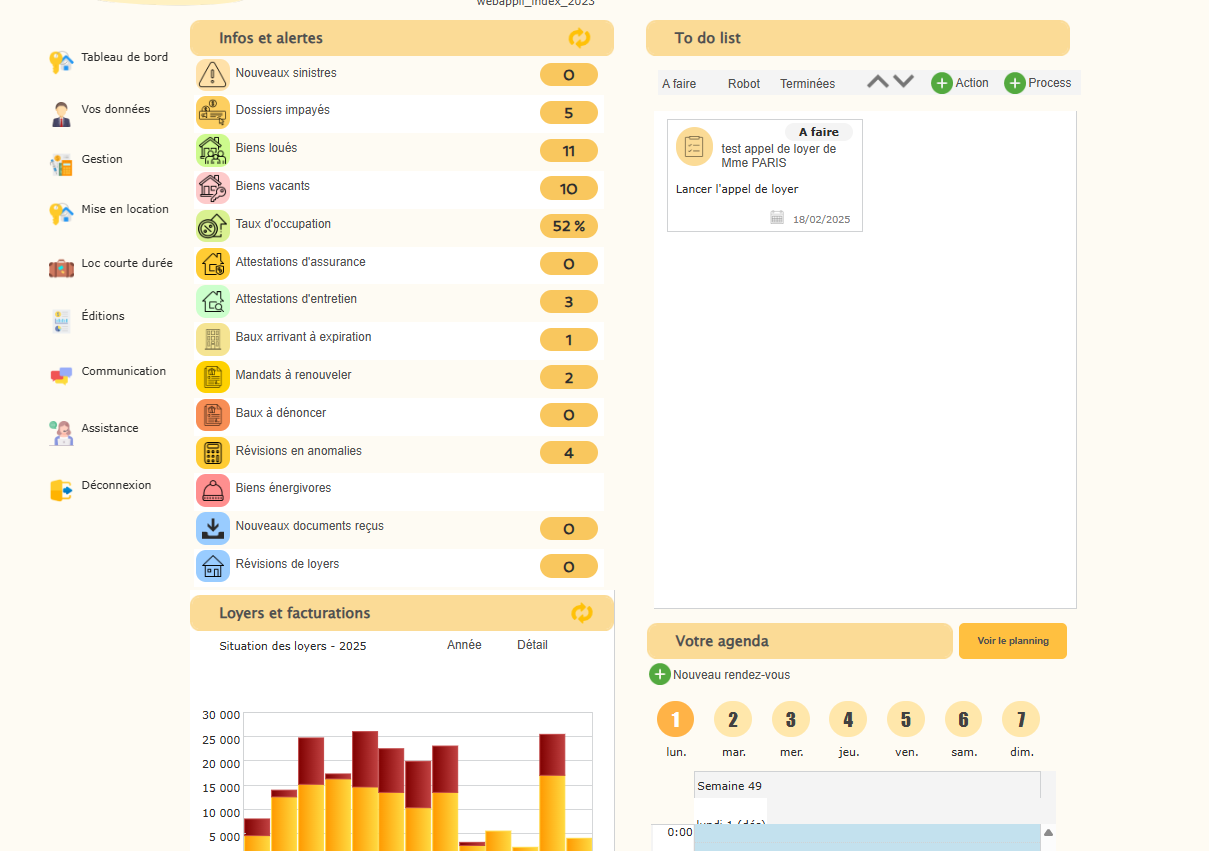Screen dimensions: 1209x851
Task: Click the Biens vacants house icon
Action: click(213, 187)
